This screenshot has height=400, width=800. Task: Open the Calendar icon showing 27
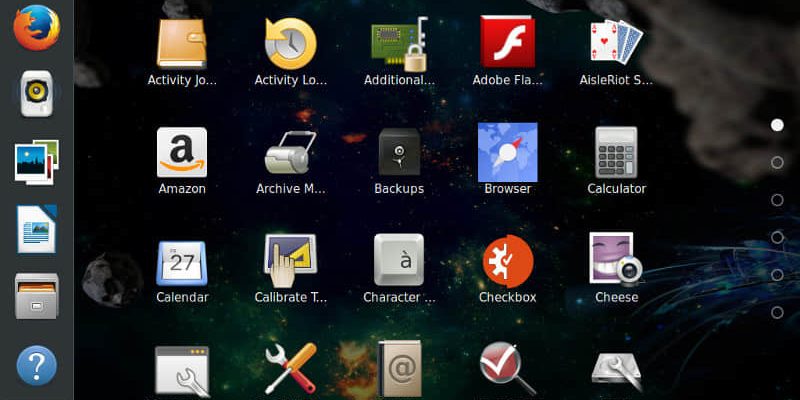tap(182, 263)
